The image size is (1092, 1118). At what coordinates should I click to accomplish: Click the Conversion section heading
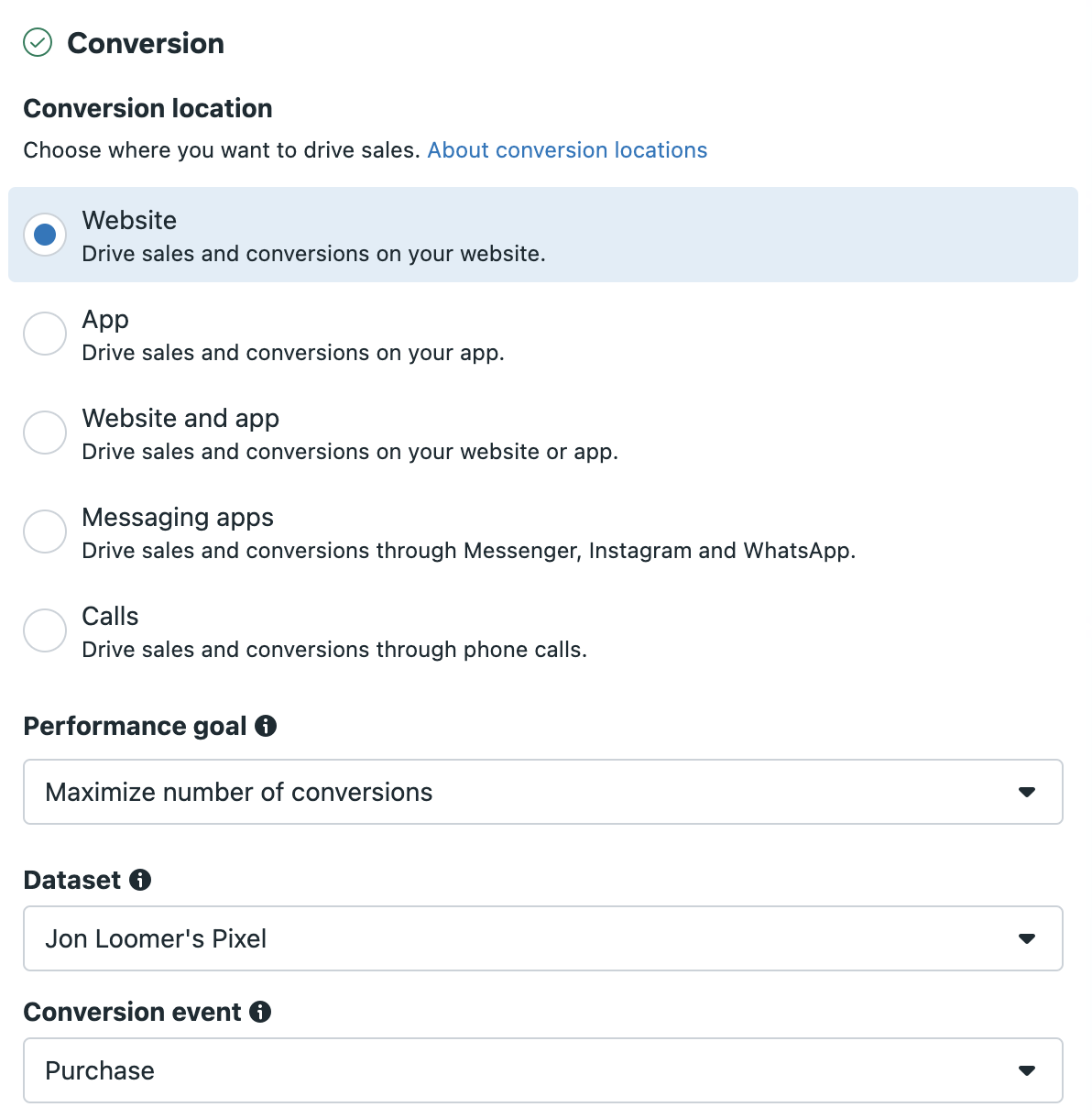[146, 43]
